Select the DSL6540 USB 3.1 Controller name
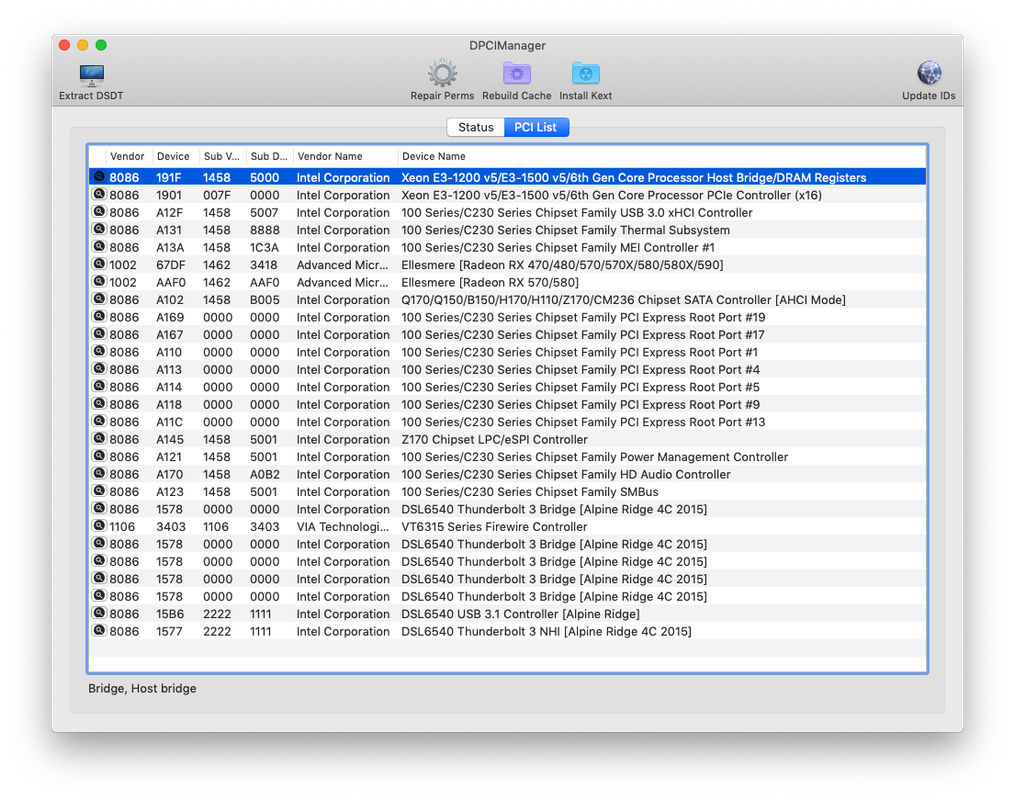The height and width of the screenshot is (800, 1015). pyautogui.click(x=520, y=614)
